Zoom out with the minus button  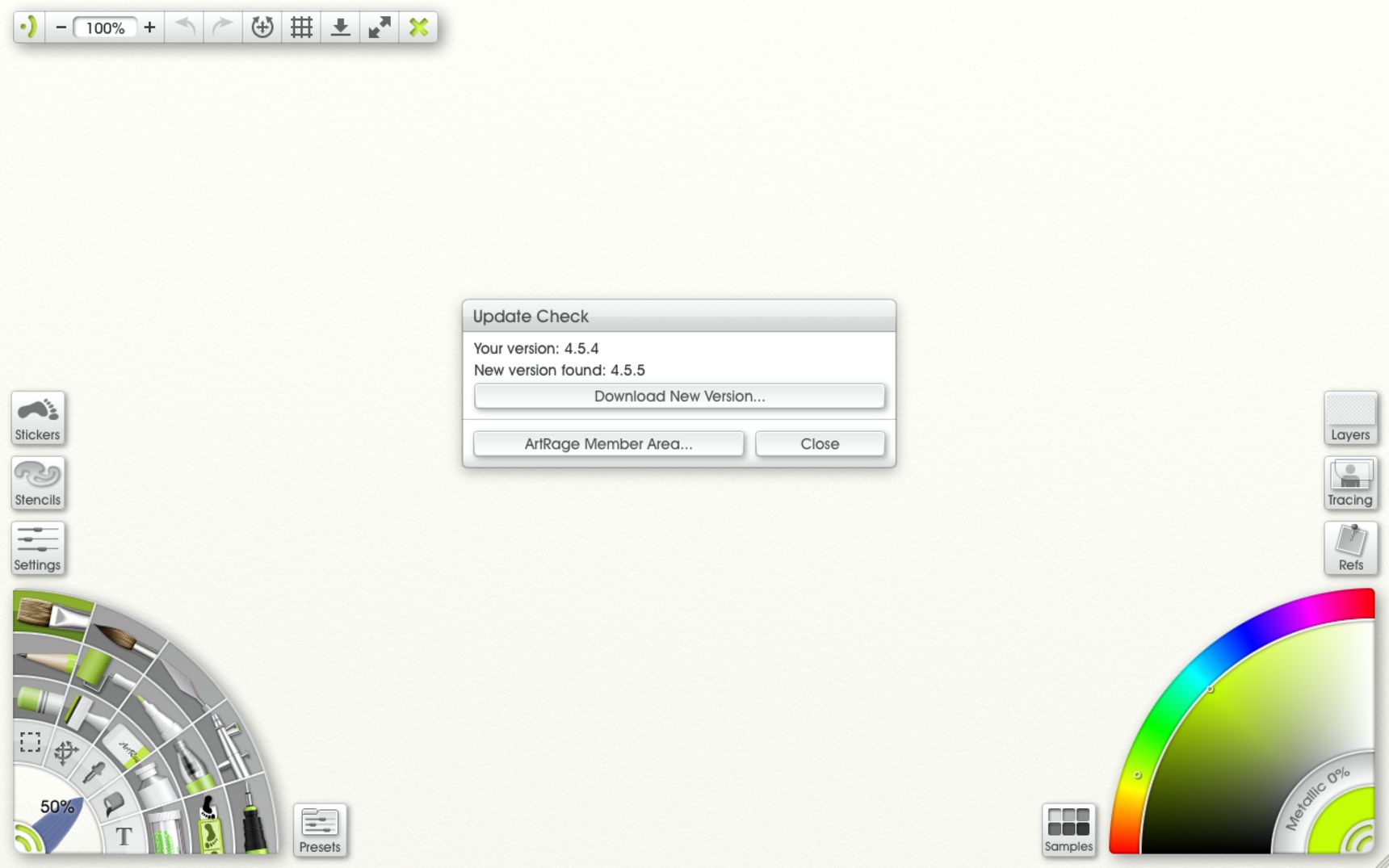pos(61,27)
